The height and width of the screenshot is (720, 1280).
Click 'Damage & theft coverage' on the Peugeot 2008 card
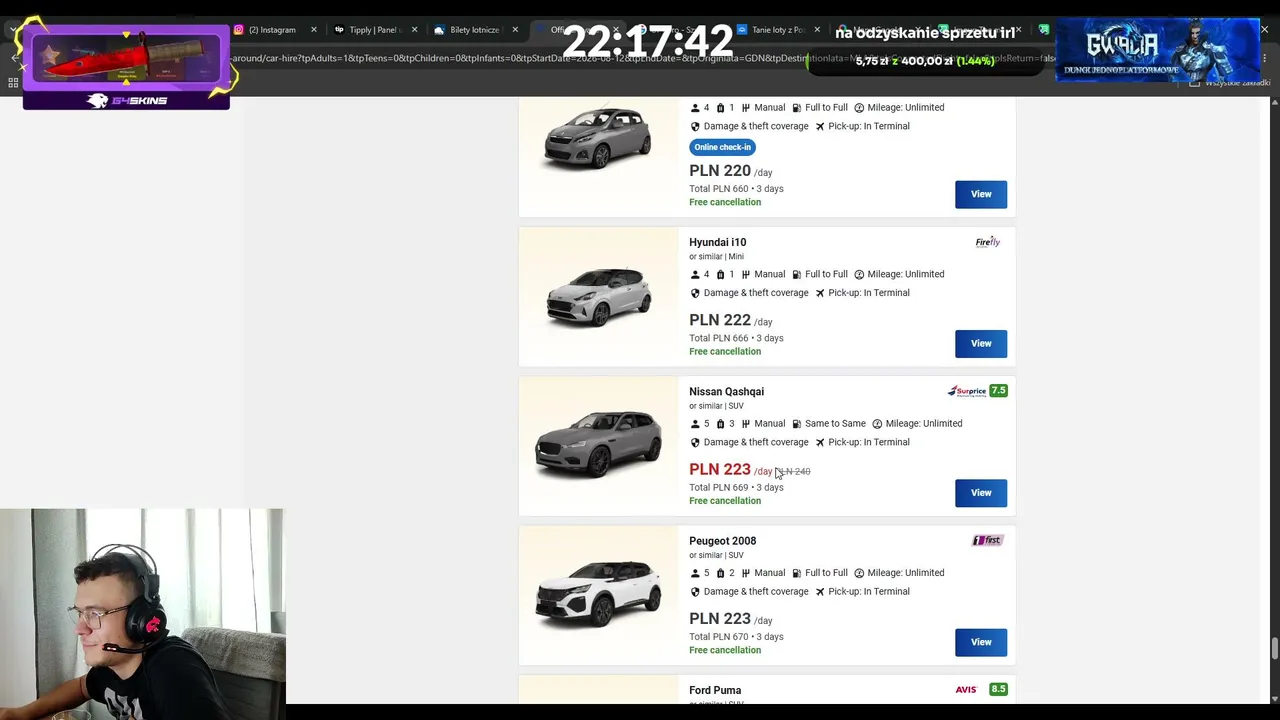[x=756, y=592]
